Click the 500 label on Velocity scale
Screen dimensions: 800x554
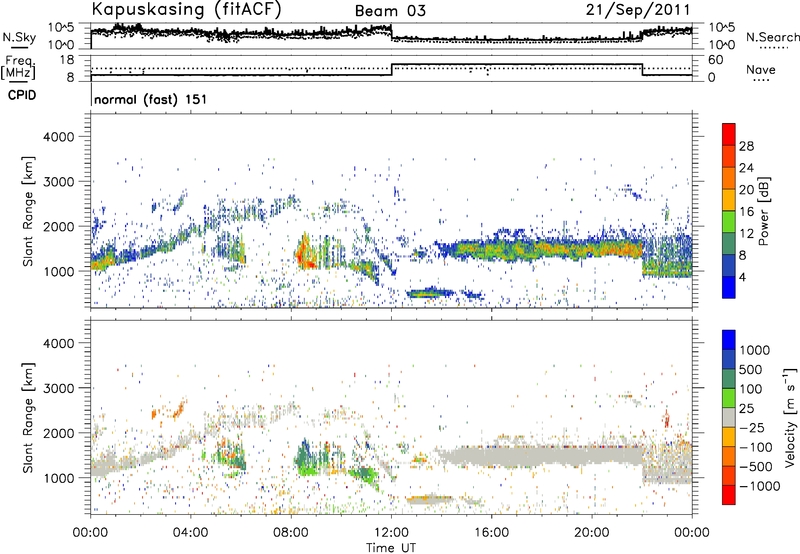point(751,369)
